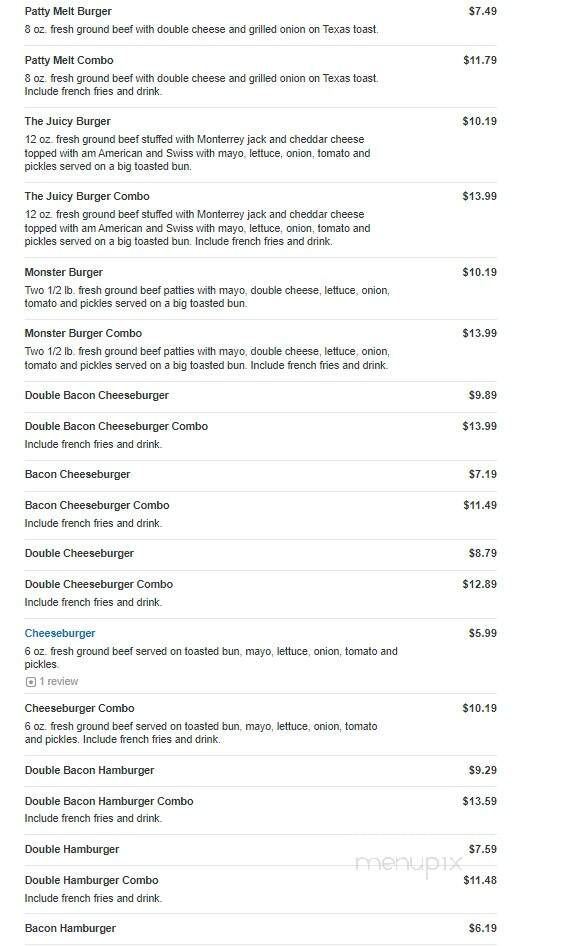This screenshot has height=946, width=588.
Task: Click the Double Hamburger Combo title
Action: tap(92, 880)
